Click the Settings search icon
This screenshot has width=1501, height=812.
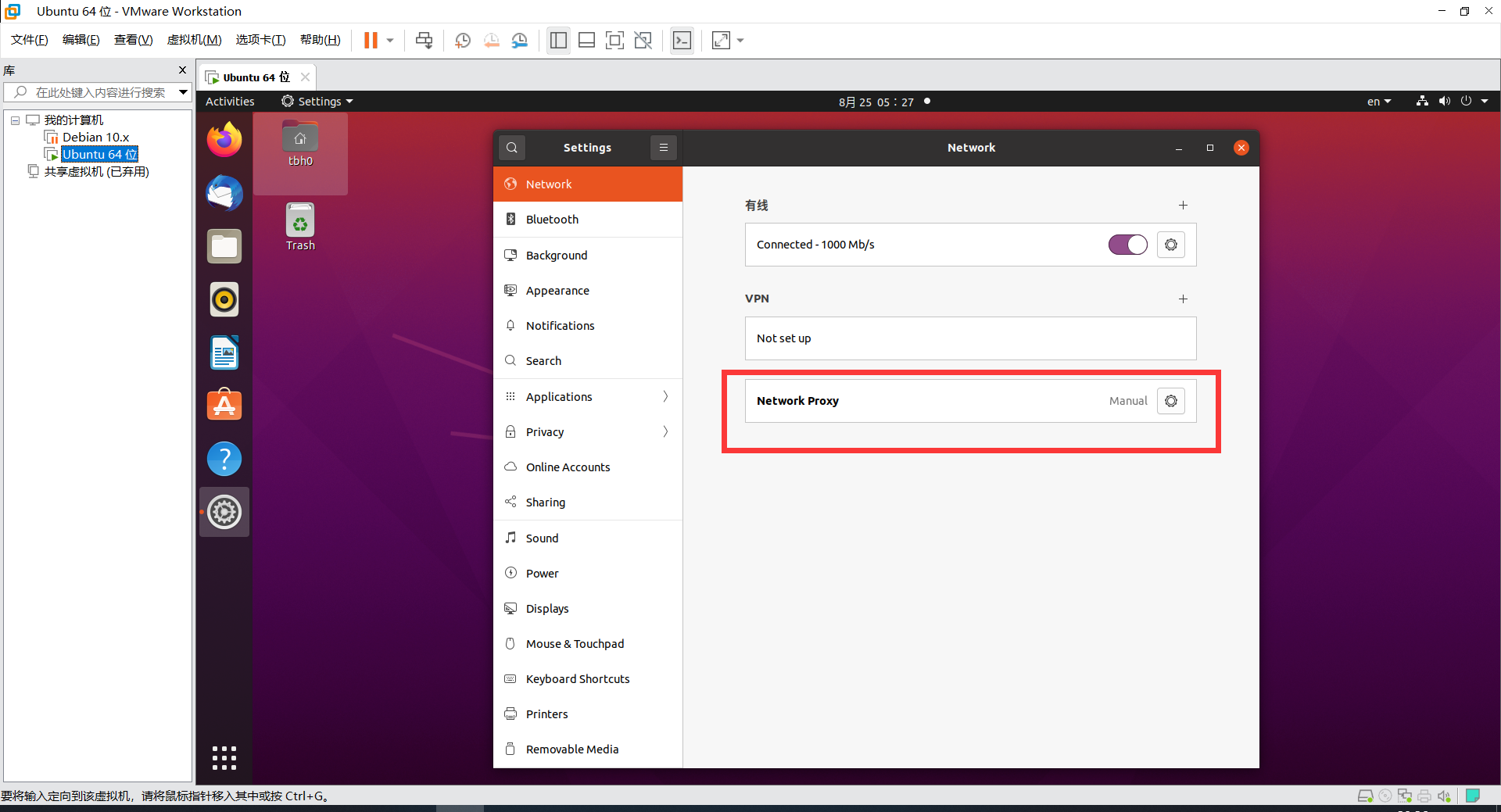511,148
